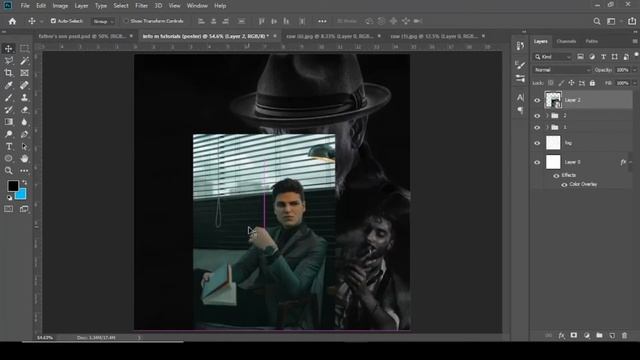
Task: Select the Blur tool
Action: (24, 122)
